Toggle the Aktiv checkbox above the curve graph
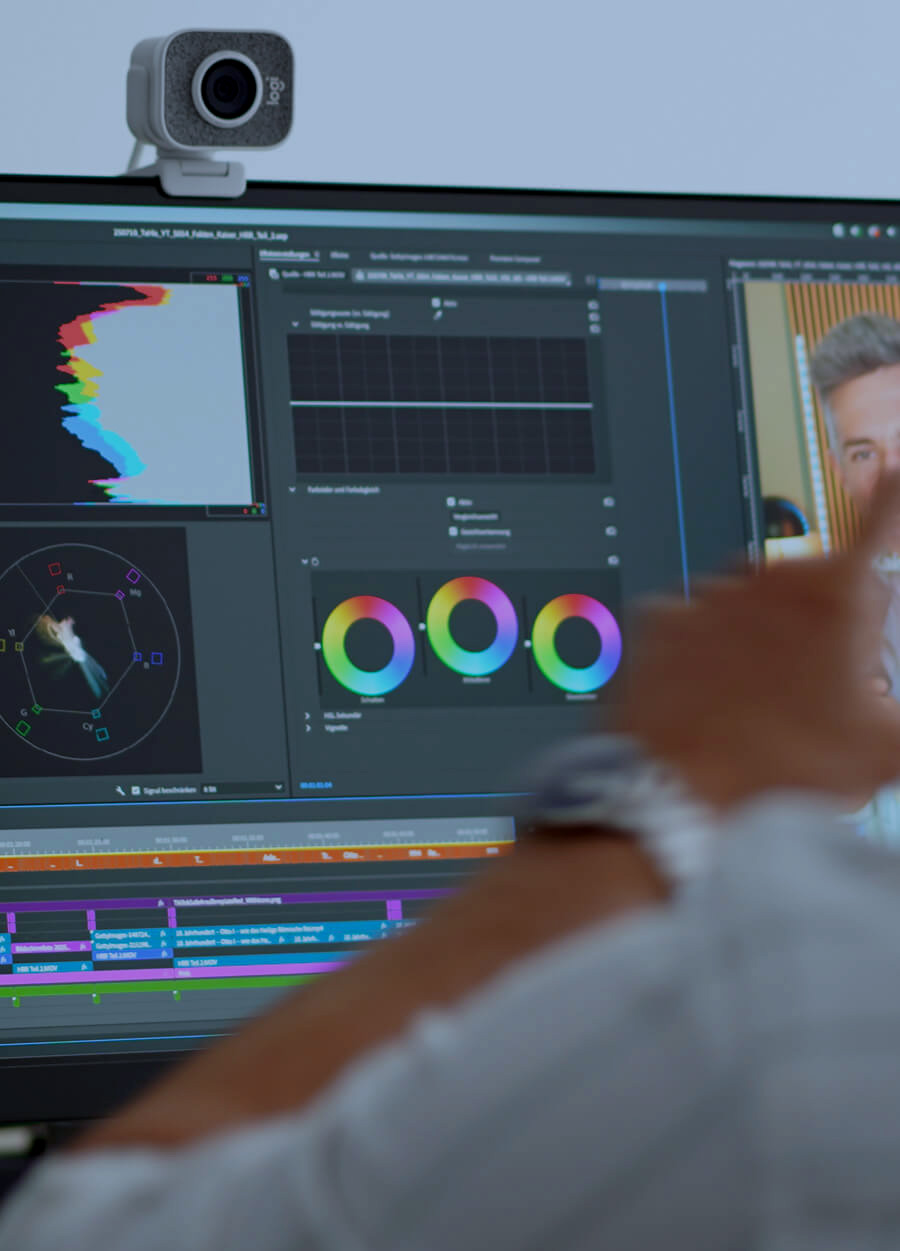The height and width of the screenshot is (1251, 900). (436, 302)
